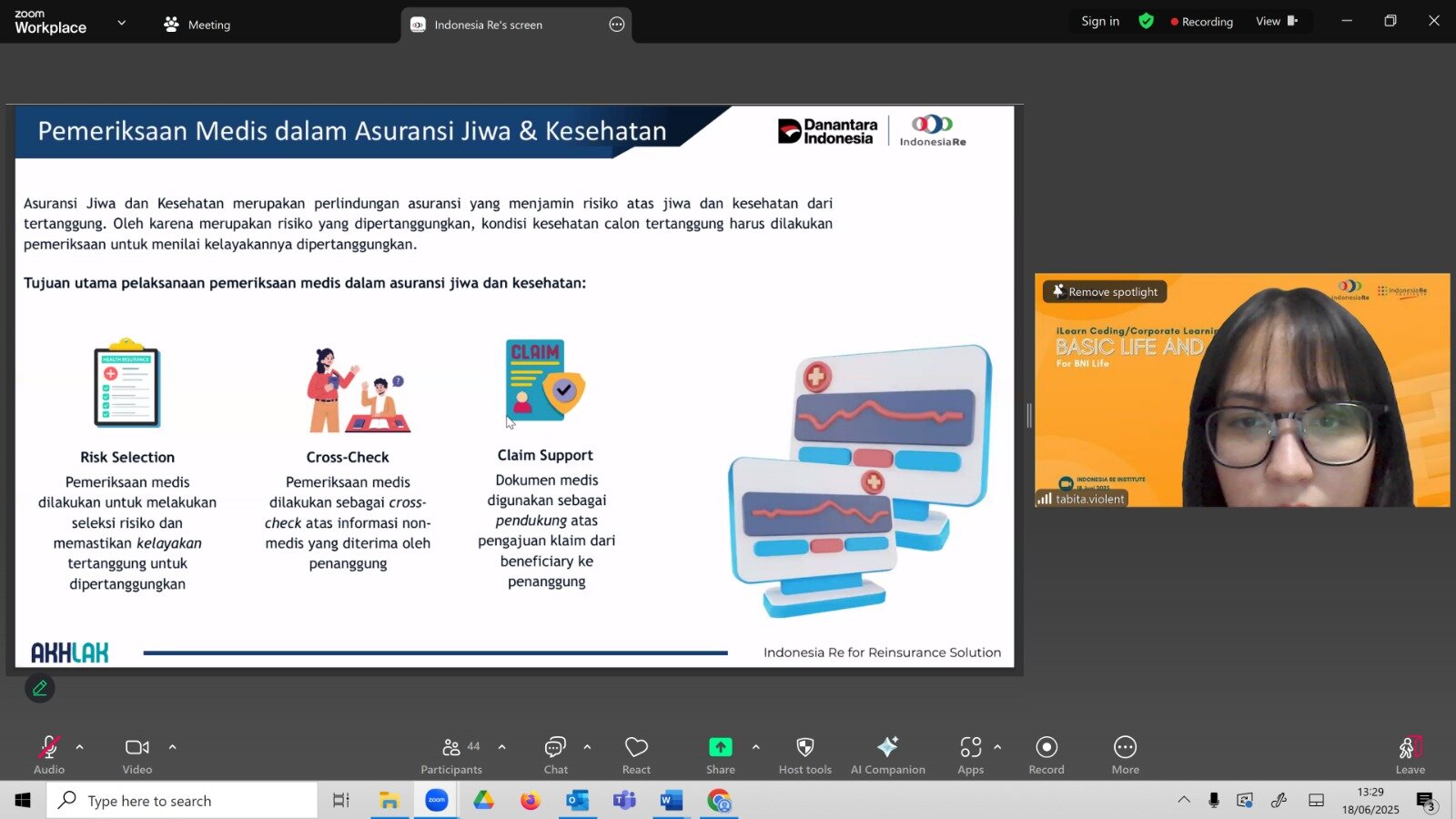Open the View layout menu
Image resolution: width=1456 pixels, height=819 pixels.
1277,21
